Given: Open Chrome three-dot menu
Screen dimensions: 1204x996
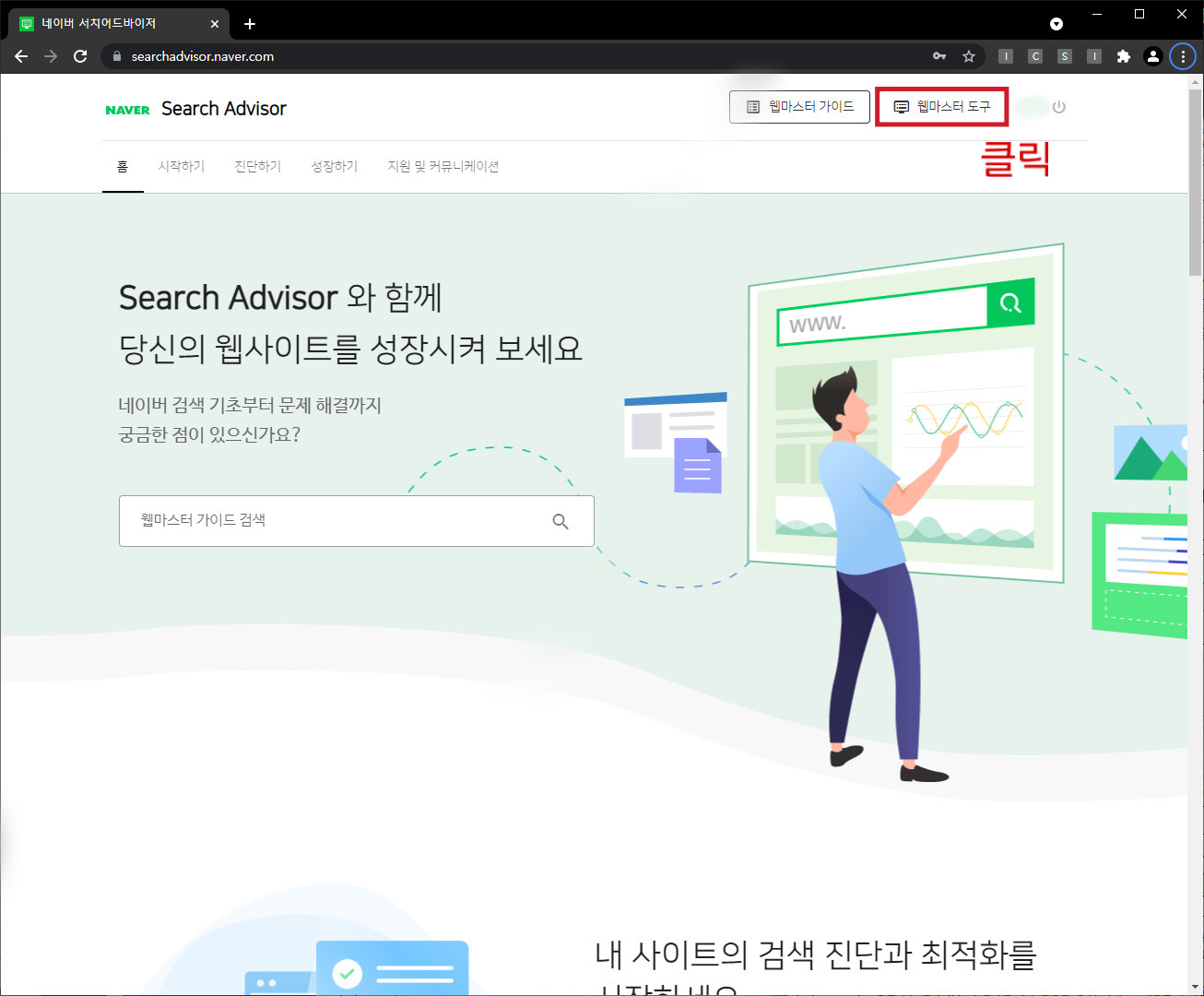Looking at the screenshot, I should (1183, 56).
